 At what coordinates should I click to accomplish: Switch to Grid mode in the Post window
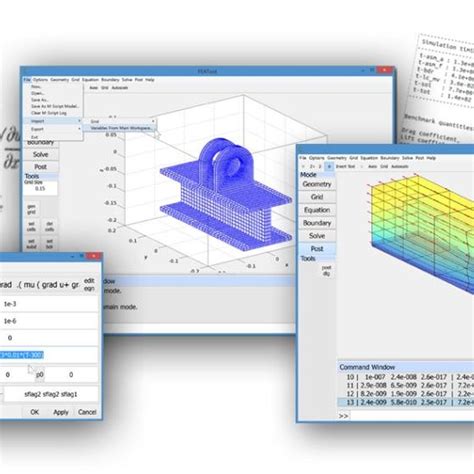coord(317,197)
